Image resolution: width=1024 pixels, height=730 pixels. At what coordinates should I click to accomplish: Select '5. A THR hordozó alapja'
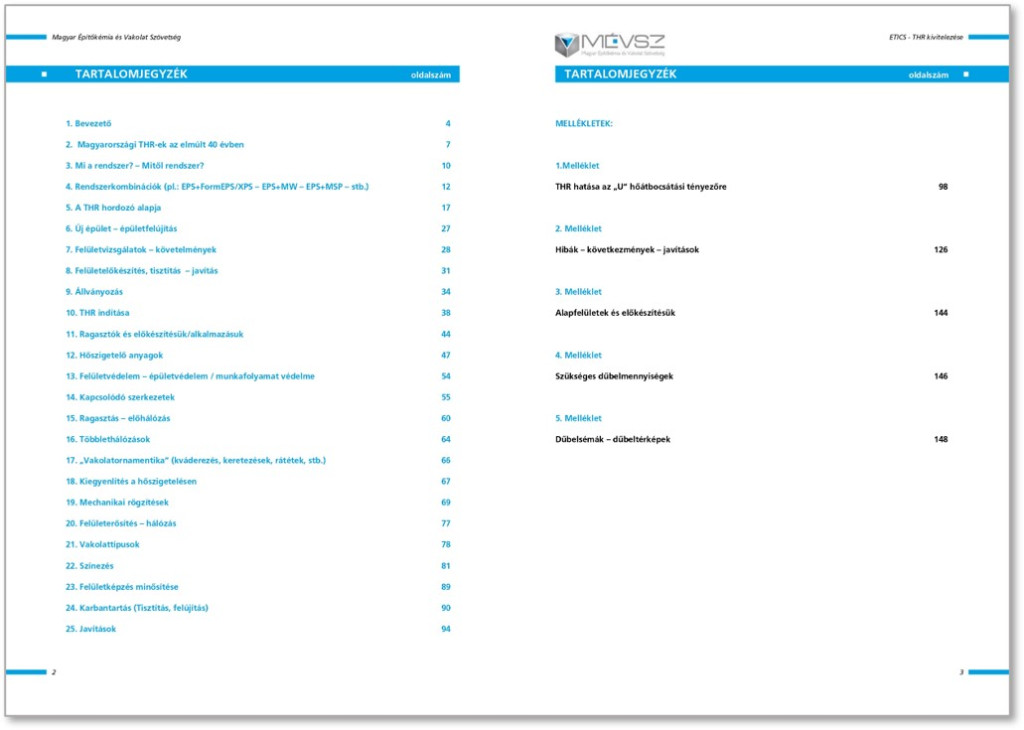(x=113, y=208)
